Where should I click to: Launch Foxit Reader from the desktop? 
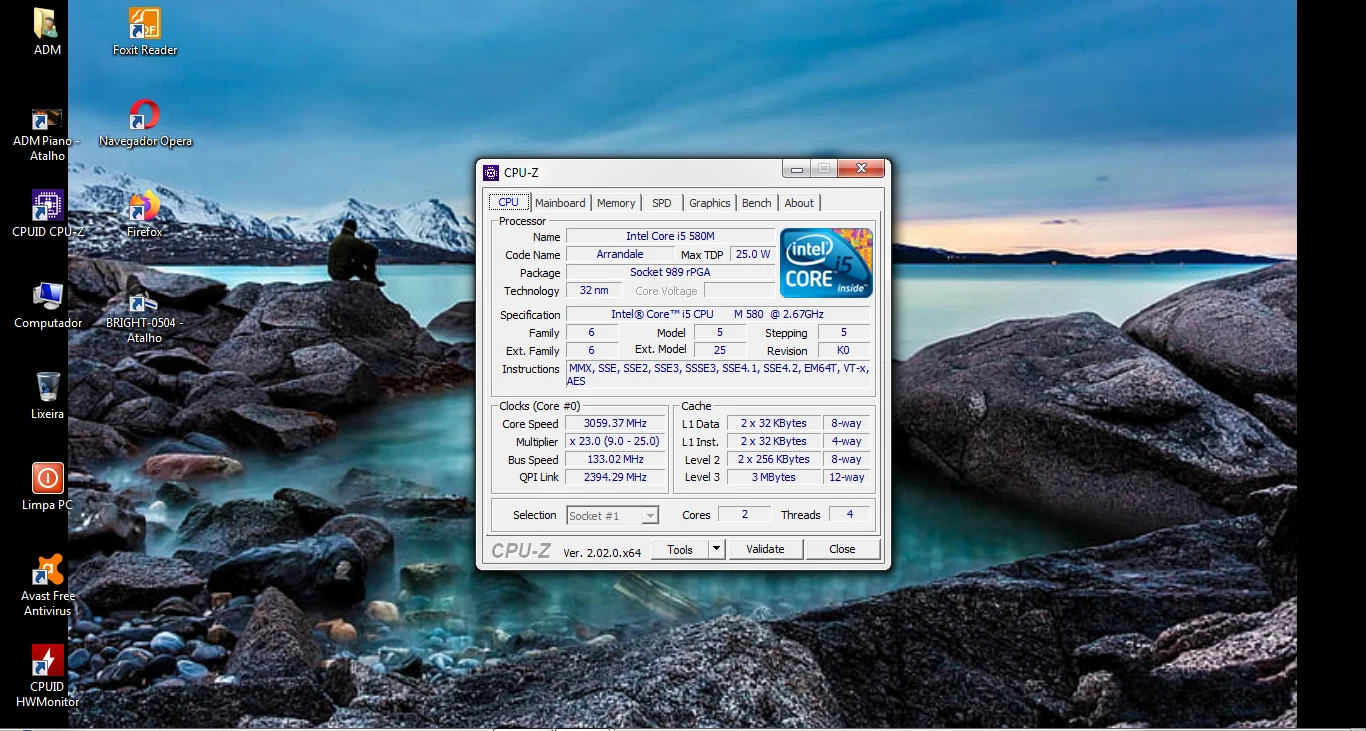[x=145, y=24]
